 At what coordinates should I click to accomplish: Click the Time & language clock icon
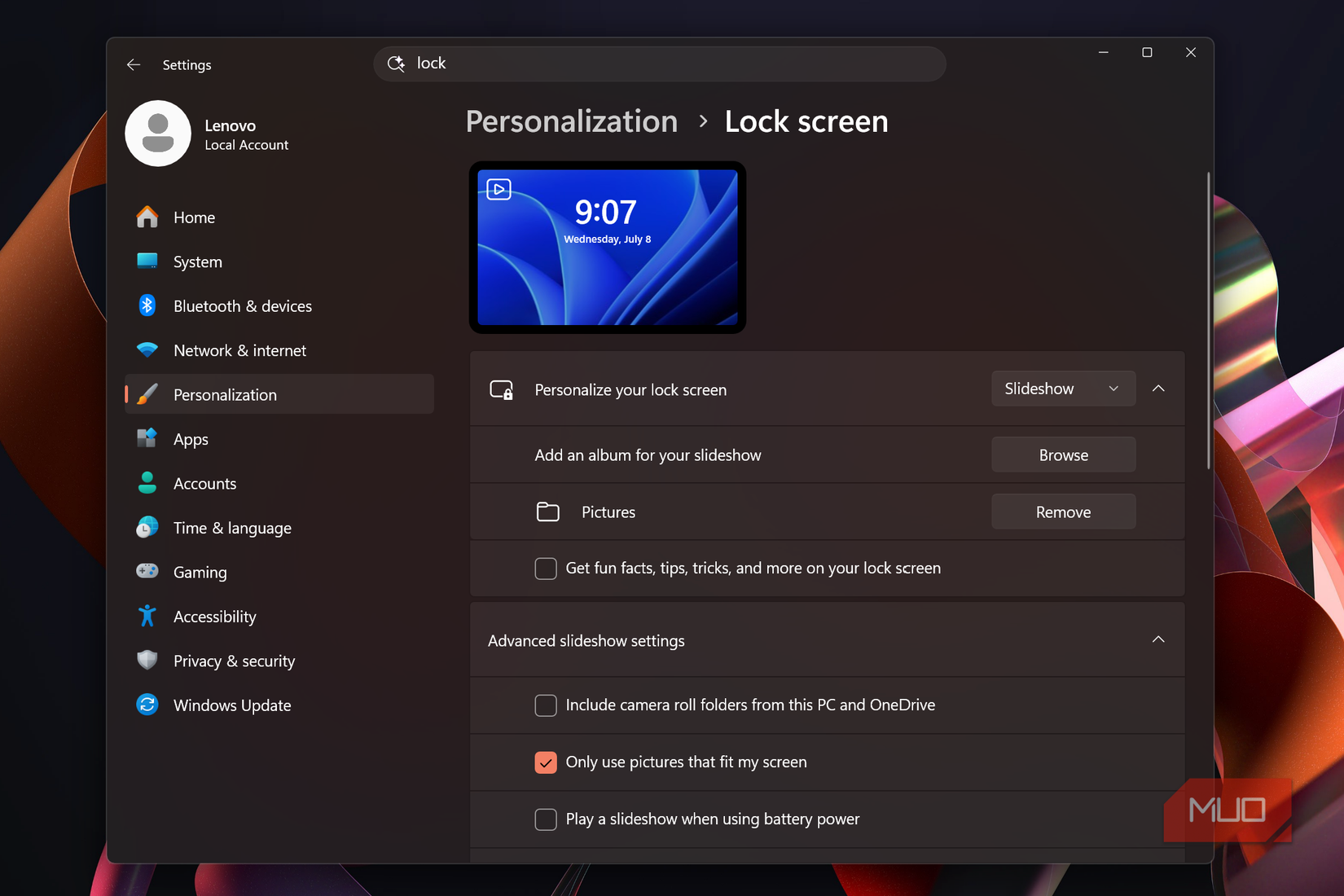147,527
